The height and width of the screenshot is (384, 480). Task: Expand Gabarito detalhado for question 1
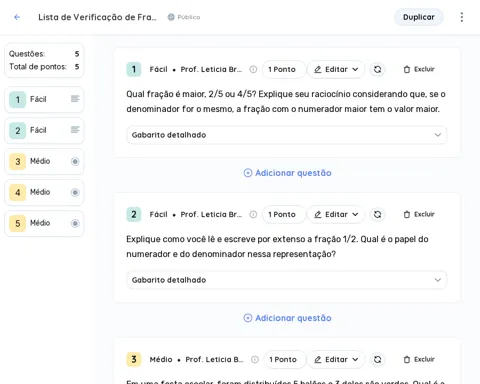(x=286, y=135)
